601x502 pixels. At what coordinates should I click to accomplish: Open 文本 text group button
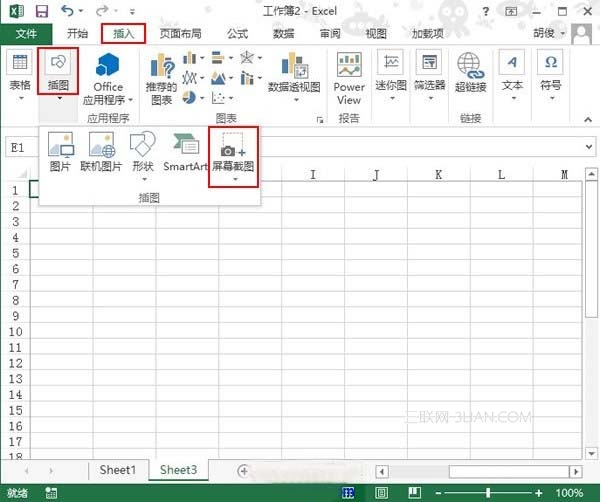512,76
